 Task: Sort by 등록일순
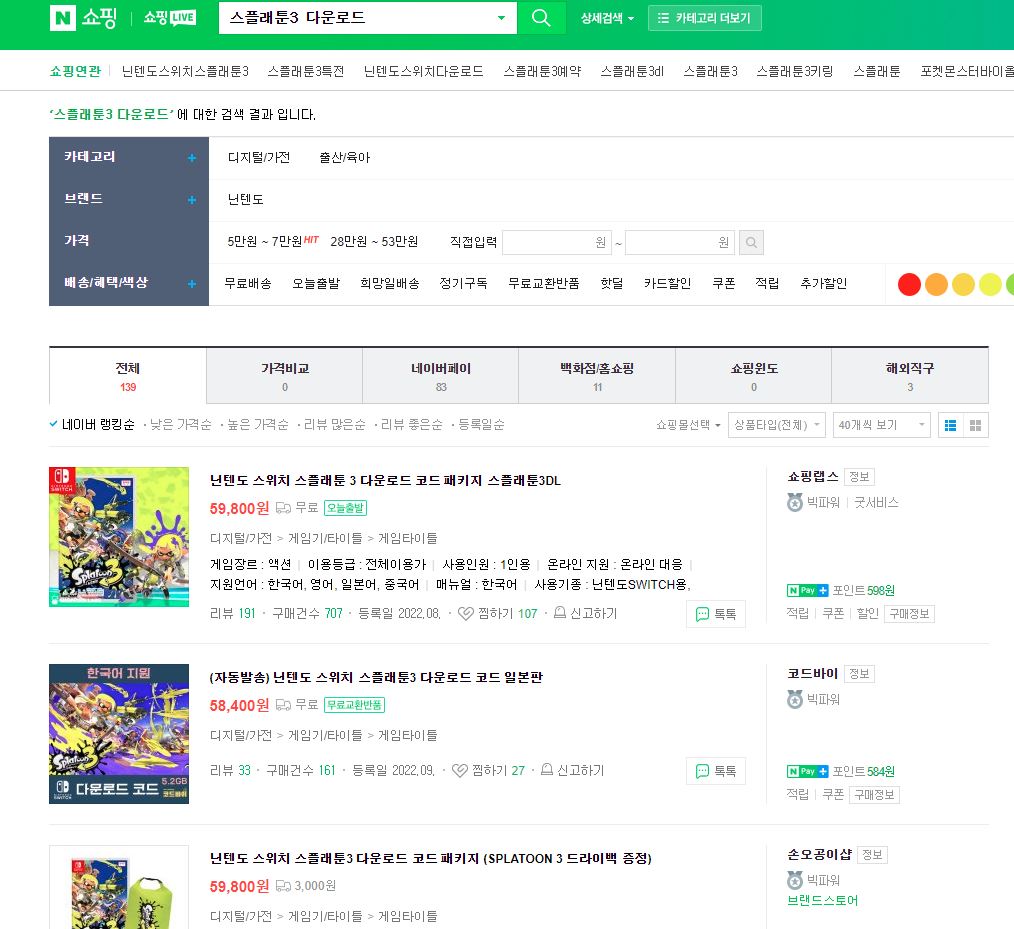[481, 425]
